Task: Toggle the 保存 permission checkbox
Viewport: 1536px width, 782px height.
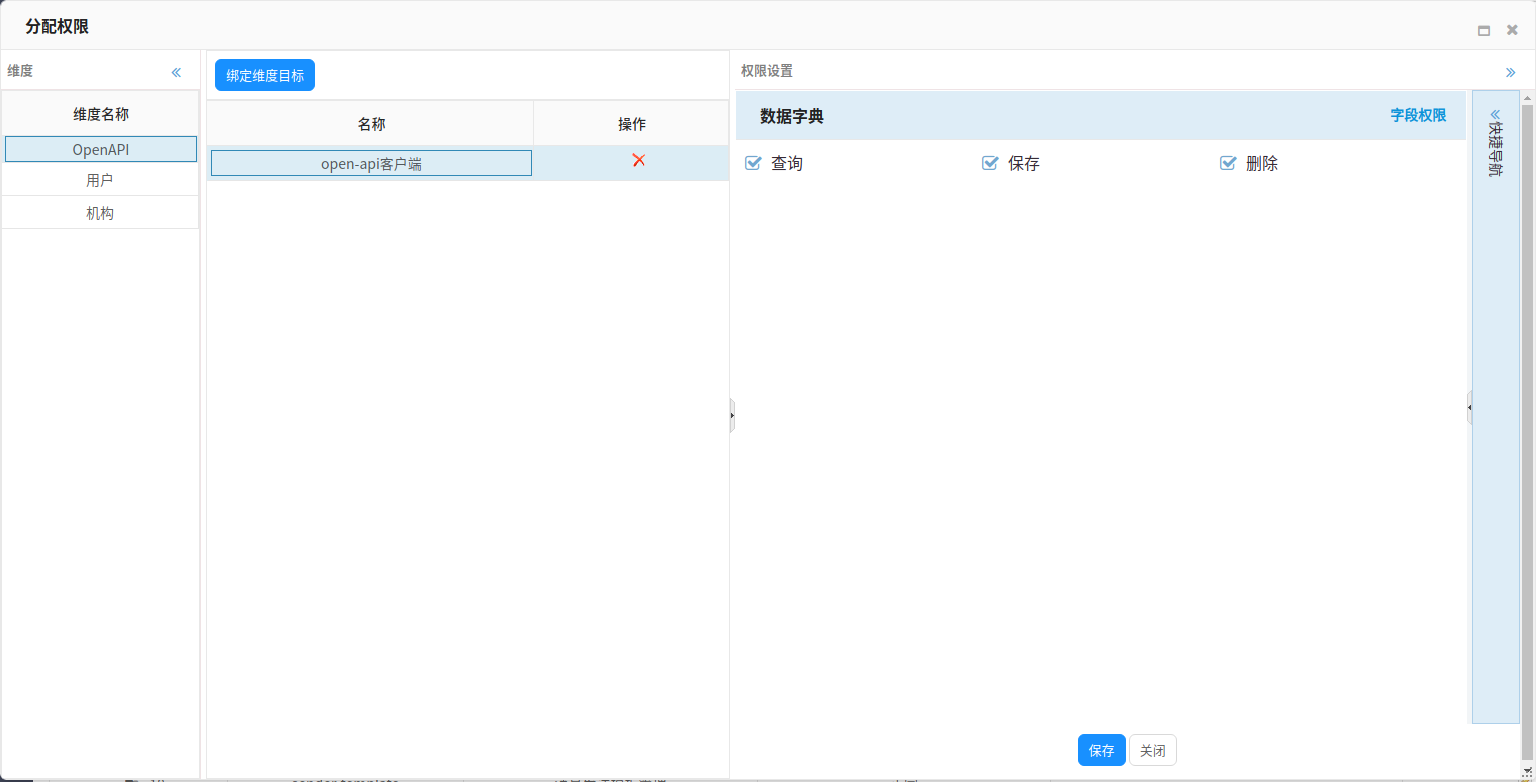Action: click(x=990, y=163)
